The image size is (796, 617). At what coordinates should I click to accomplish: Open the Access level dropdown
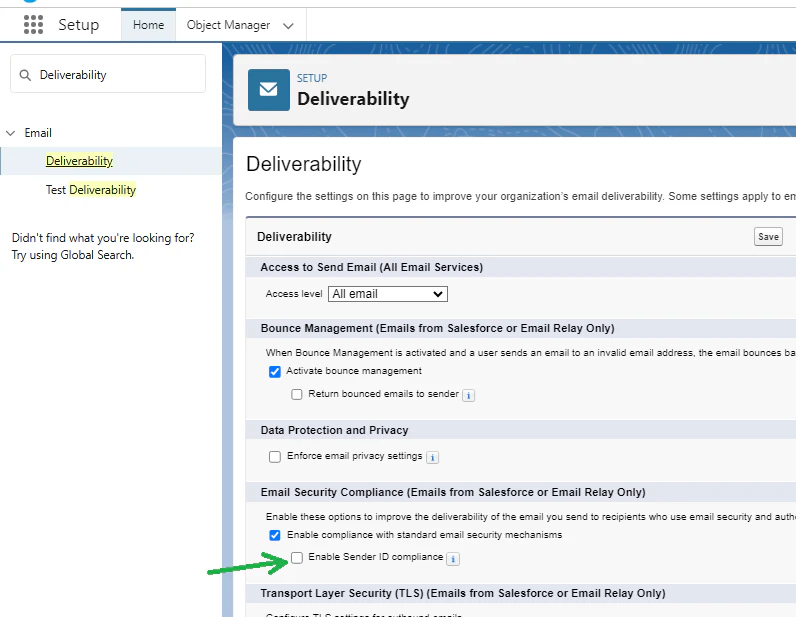click(x=388, y=294)
